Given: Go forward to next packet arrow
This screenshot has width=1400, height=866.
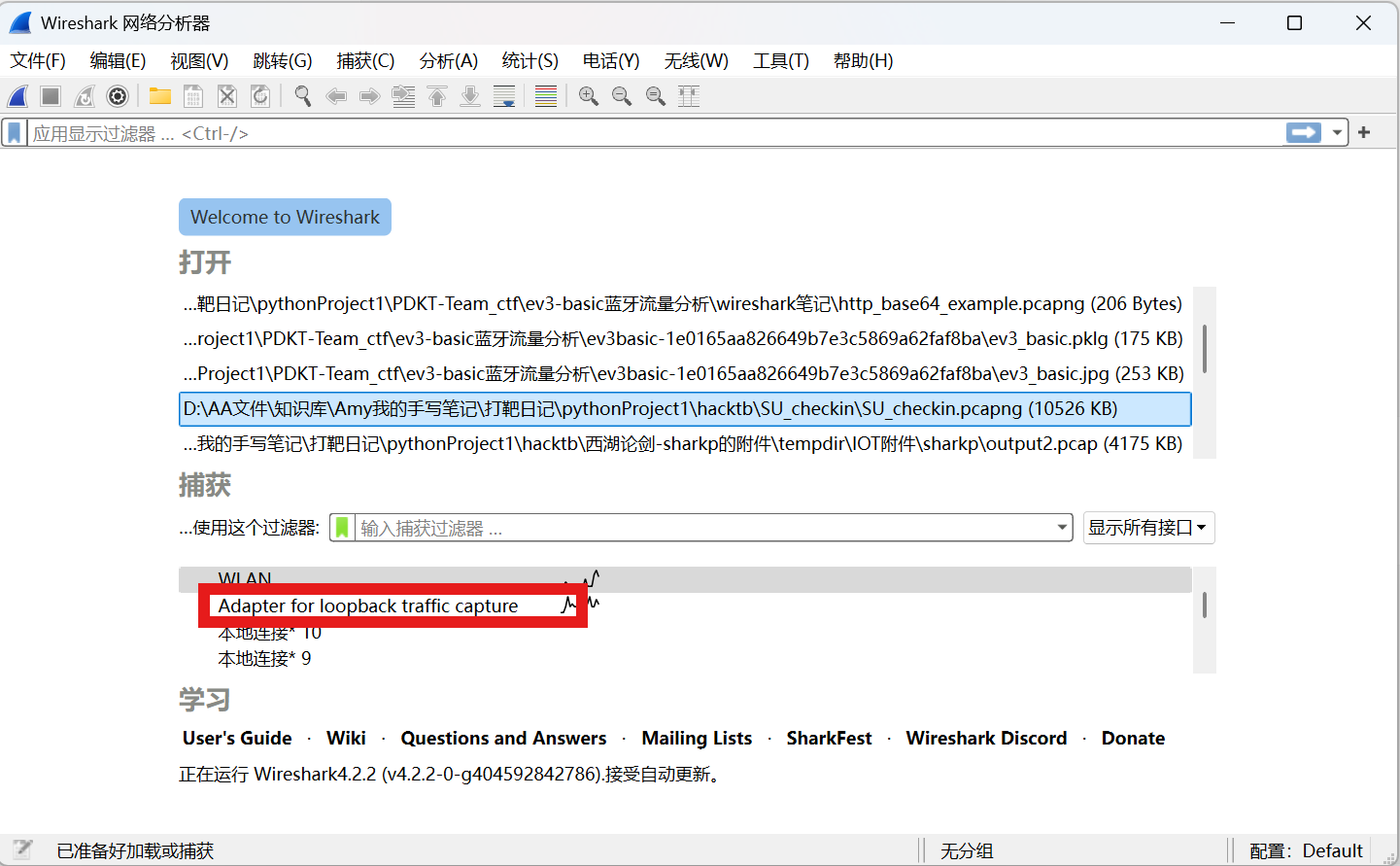Looking at the screenshot, I should (x=369, y=96).
